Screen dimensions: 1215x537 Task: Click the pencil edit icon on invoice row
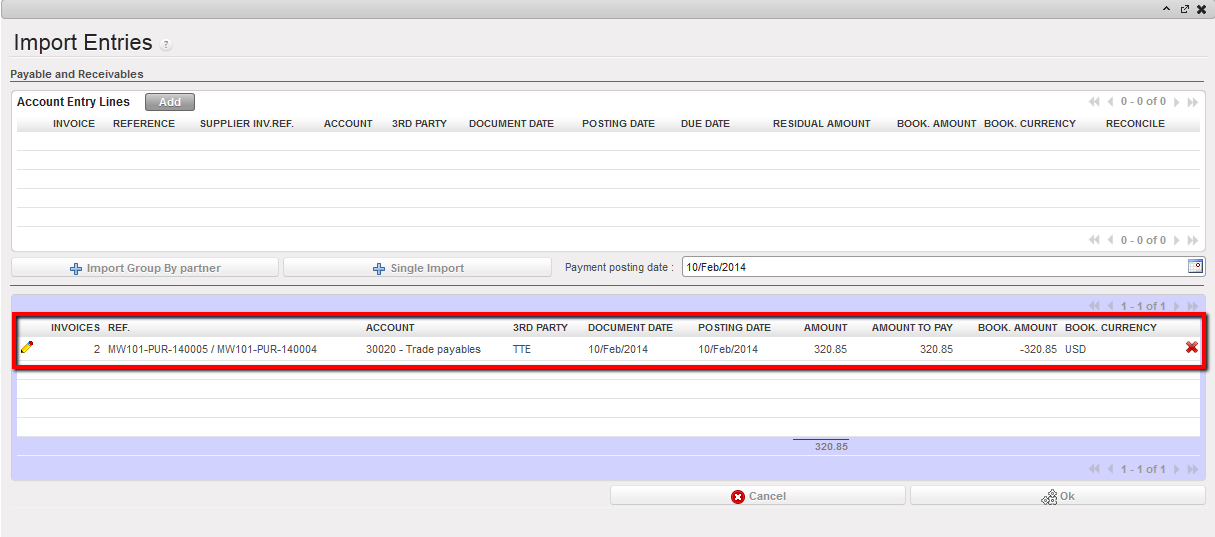click(x=27, y=348)
